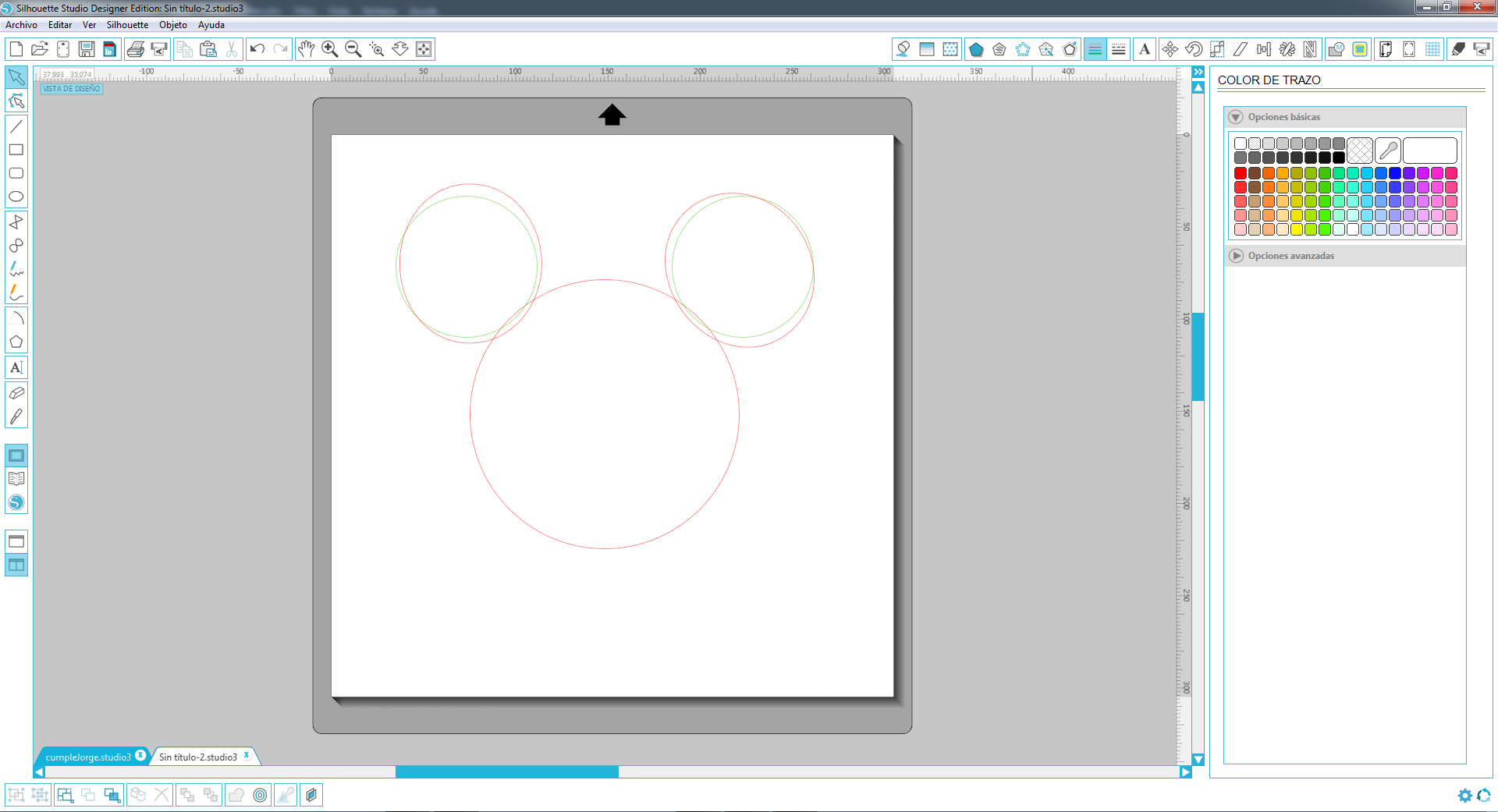Click the VISTA DE DISEÑO label
The width and height of the screenshot is (1498, 812).
(x=72, y=89)
